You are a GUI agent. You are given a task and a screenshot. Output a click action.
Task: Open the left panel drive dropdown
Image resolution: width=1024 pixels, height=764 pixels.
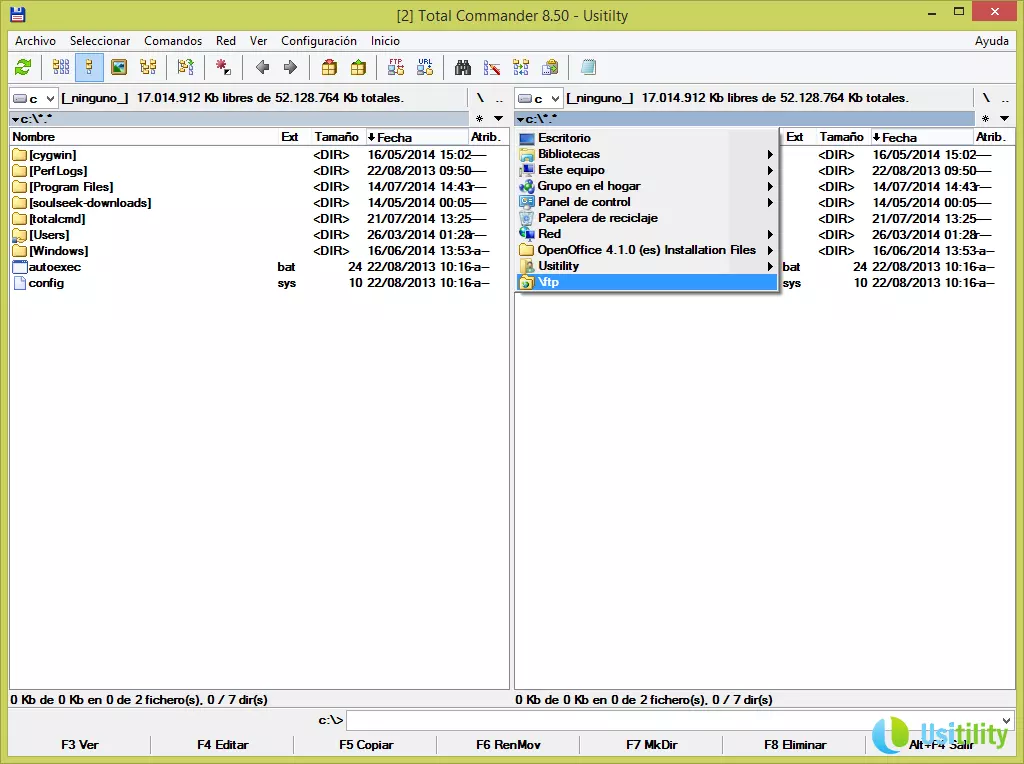coord(34,98)
